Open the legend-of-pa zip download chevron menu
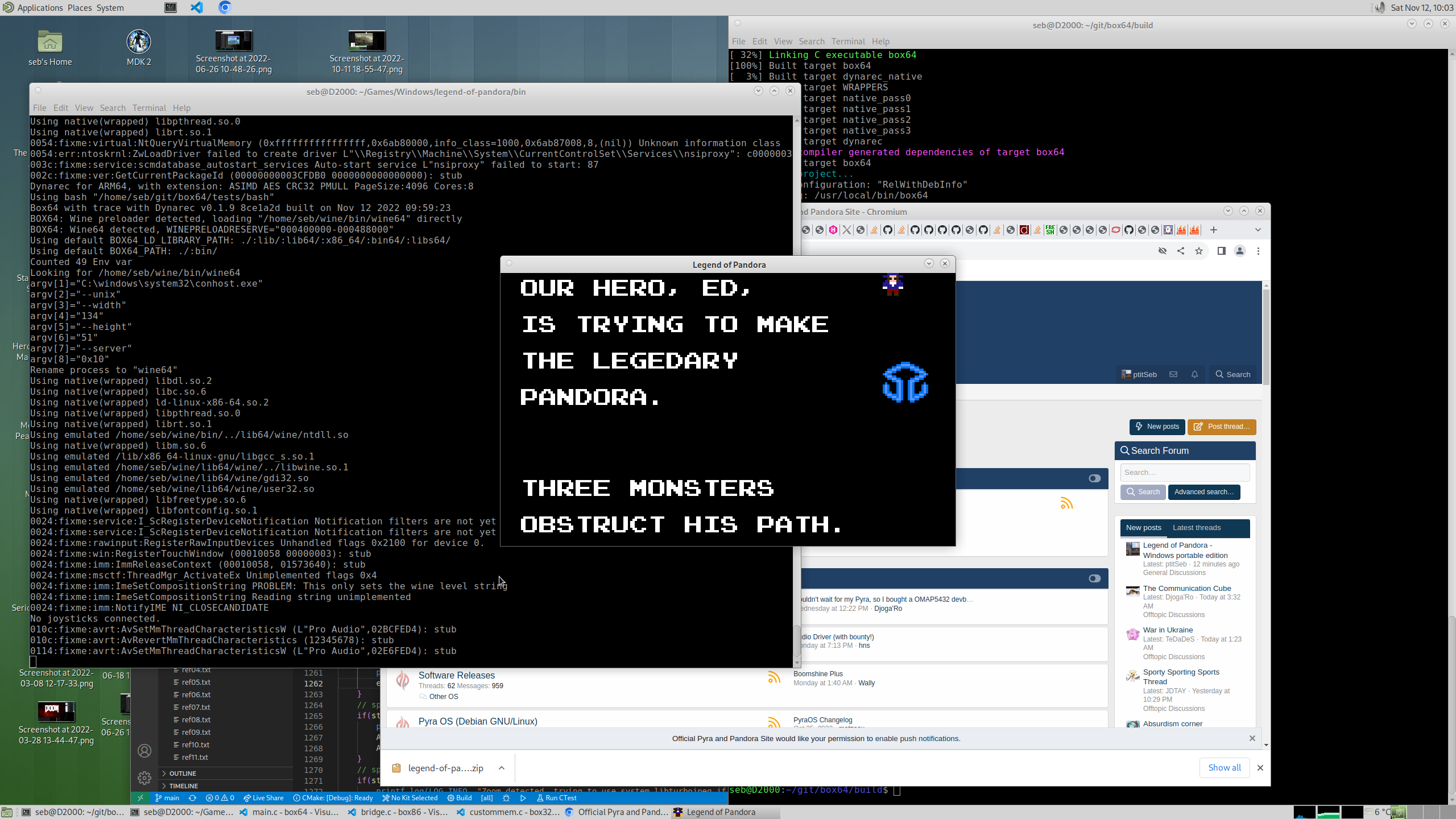This screenshot has width=1456, height=819. [x=502, y=768]
